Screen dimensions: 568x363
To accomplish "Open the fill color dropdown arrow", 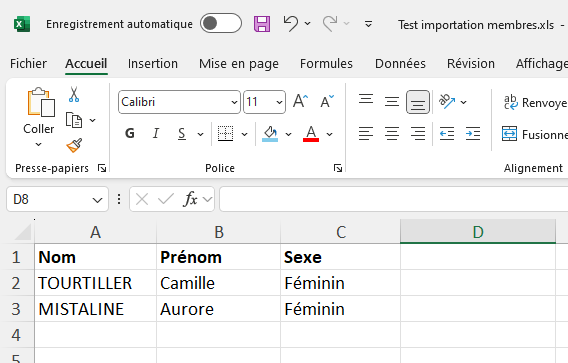I will pyautogui.click(x=289, y=134).
